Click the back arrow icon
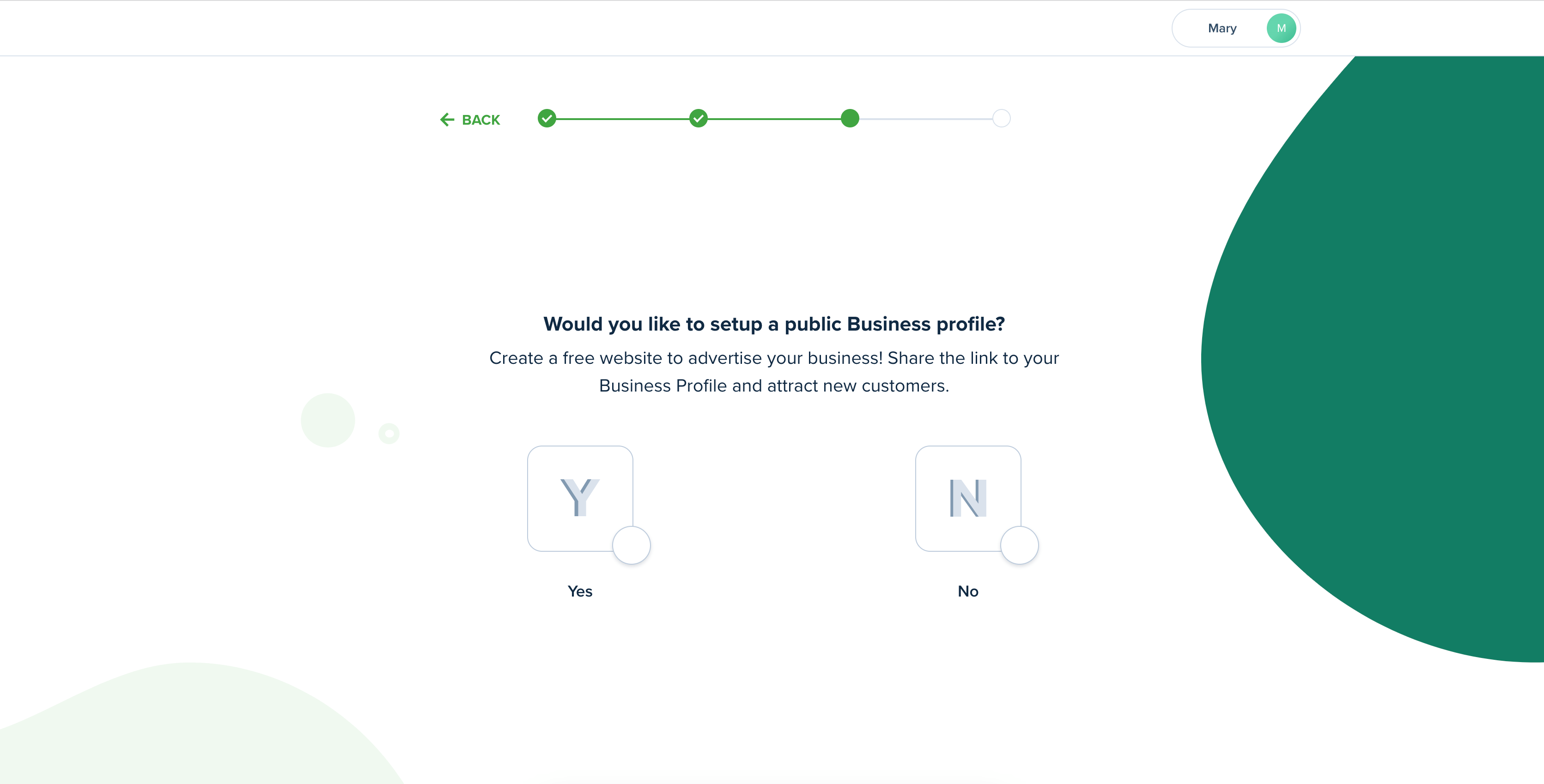1544x784 pixels. 447,120
